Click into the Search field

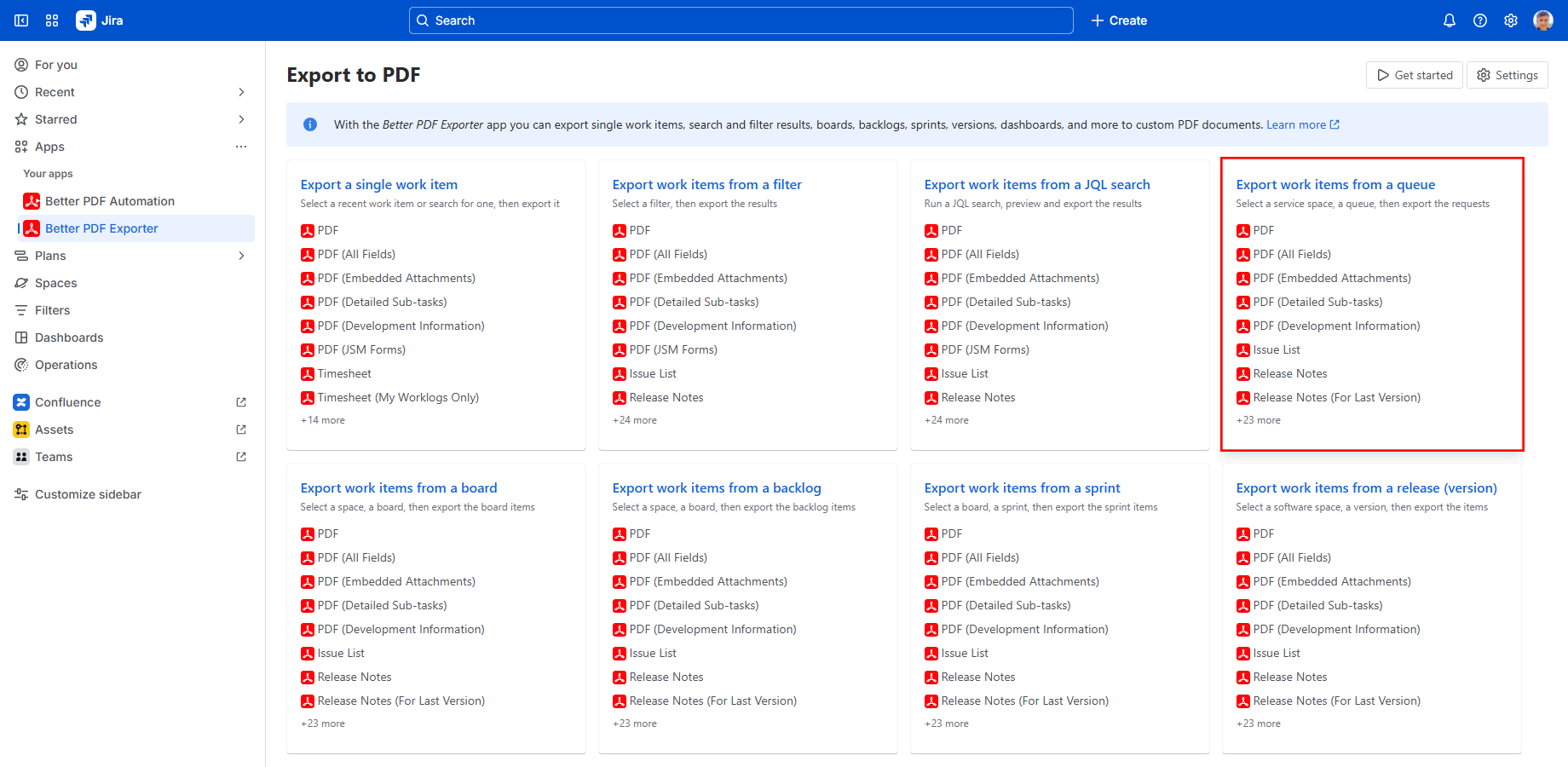click(741, 20)
